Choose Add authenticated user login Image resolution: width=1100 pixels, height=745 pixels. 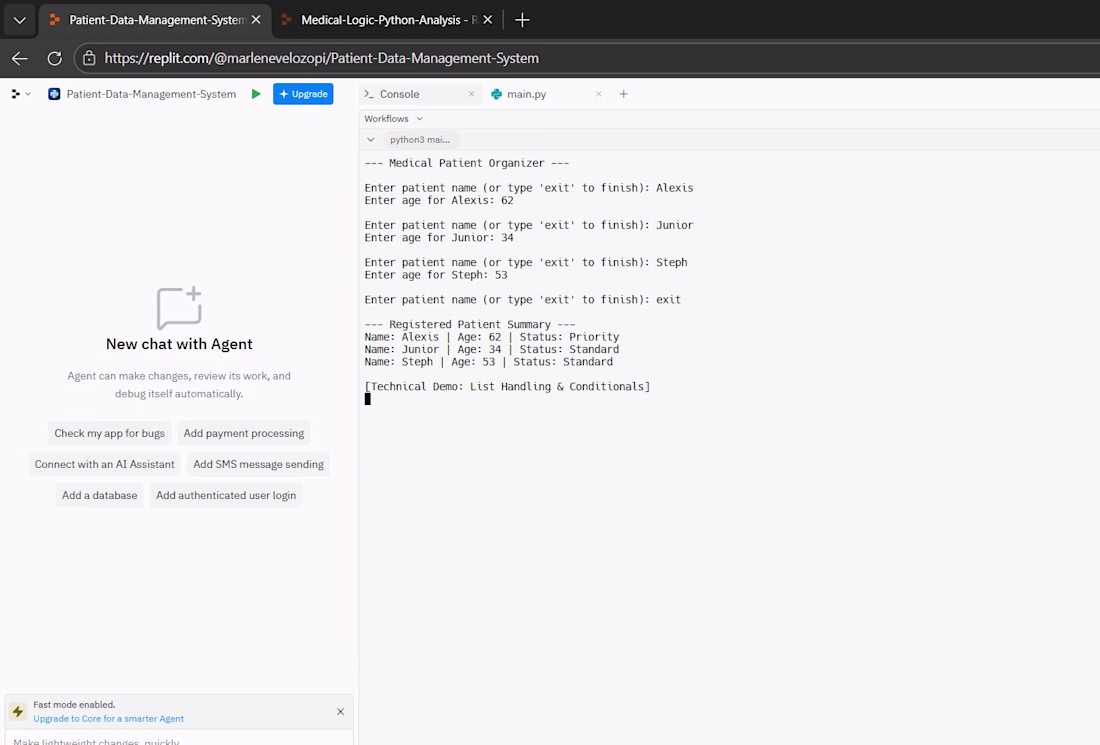coord(226,495)
